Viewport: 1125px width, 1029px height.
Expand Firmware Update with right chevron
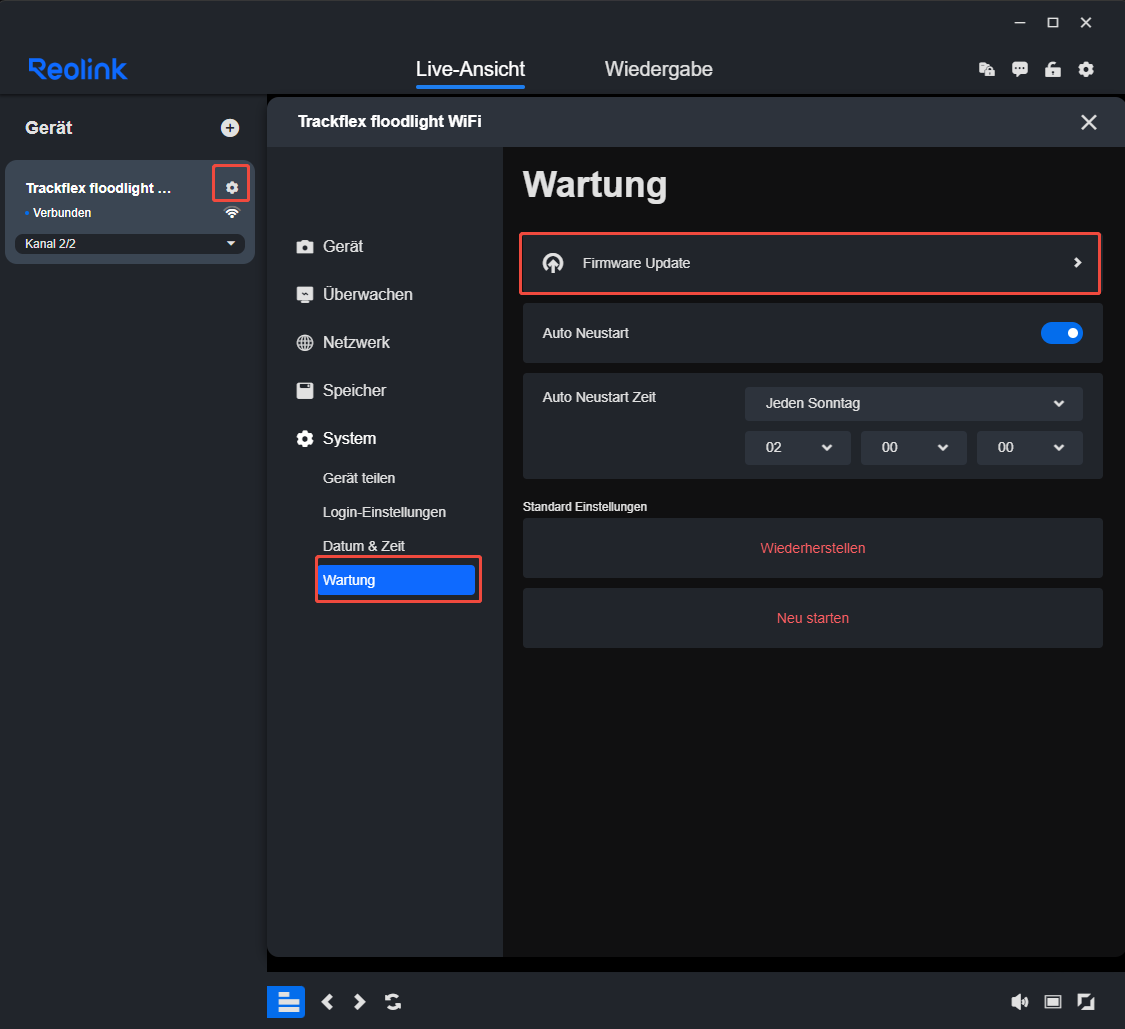pos(1077,263)
